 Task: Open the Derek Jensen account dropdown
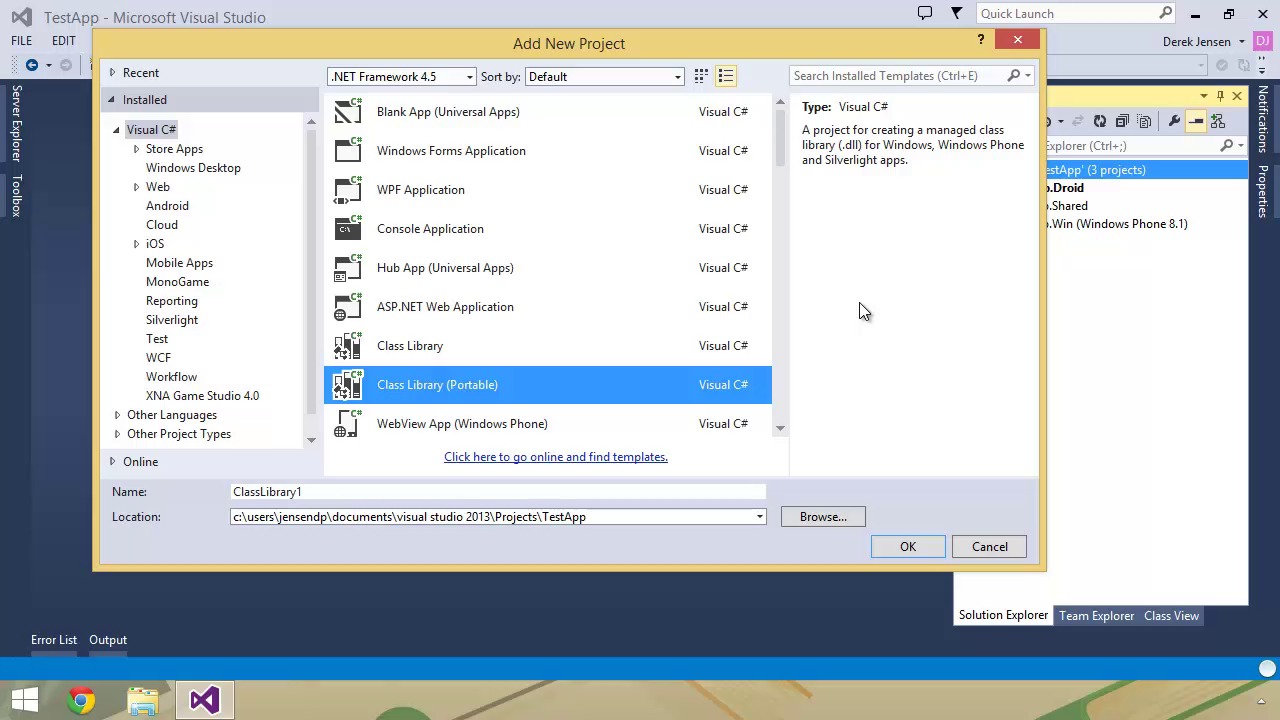pyautogui.click(x=1242, y=42)
